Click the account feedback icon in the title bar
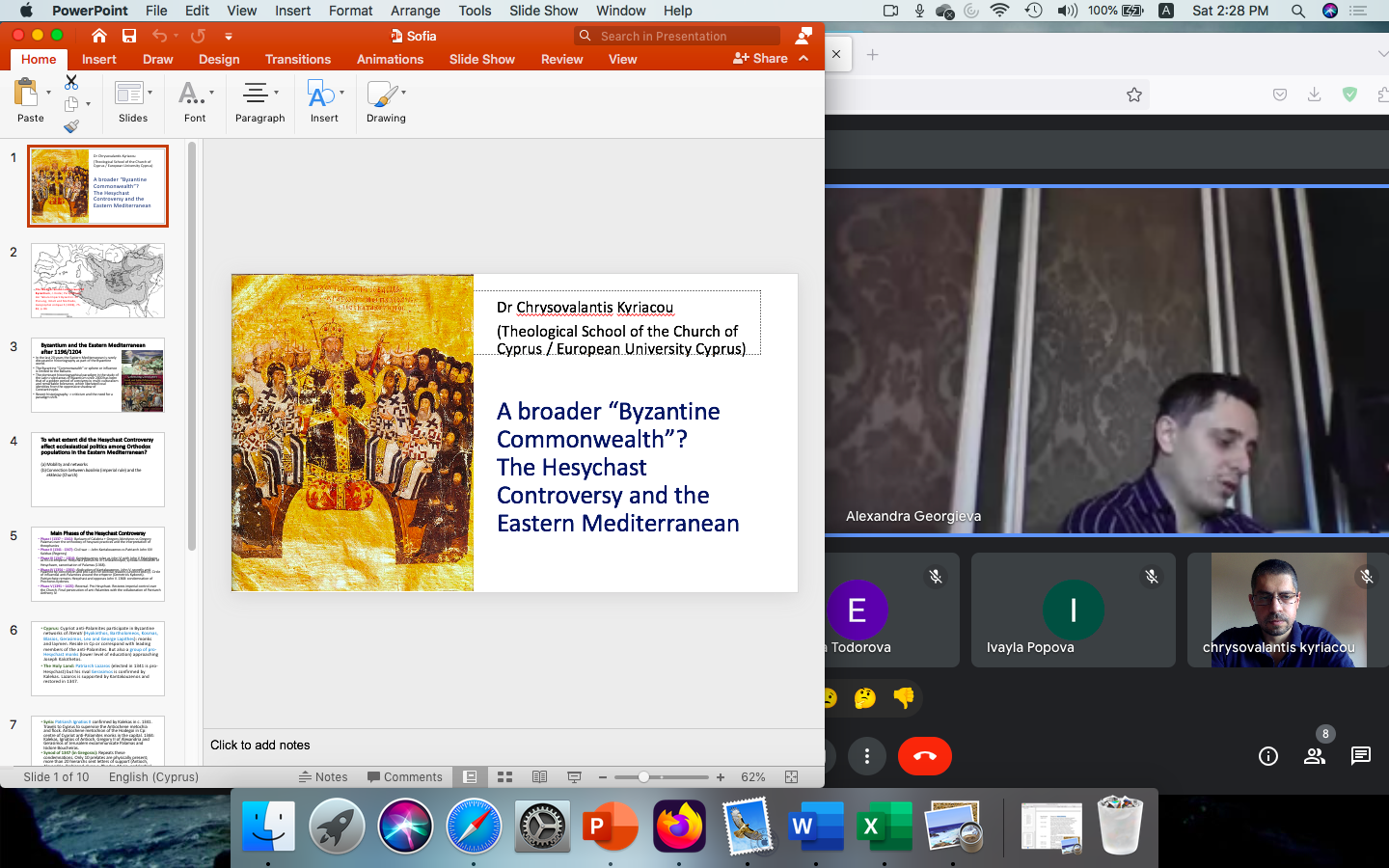The height and width of the screenshot is (868, 1389). pos(803,36)
